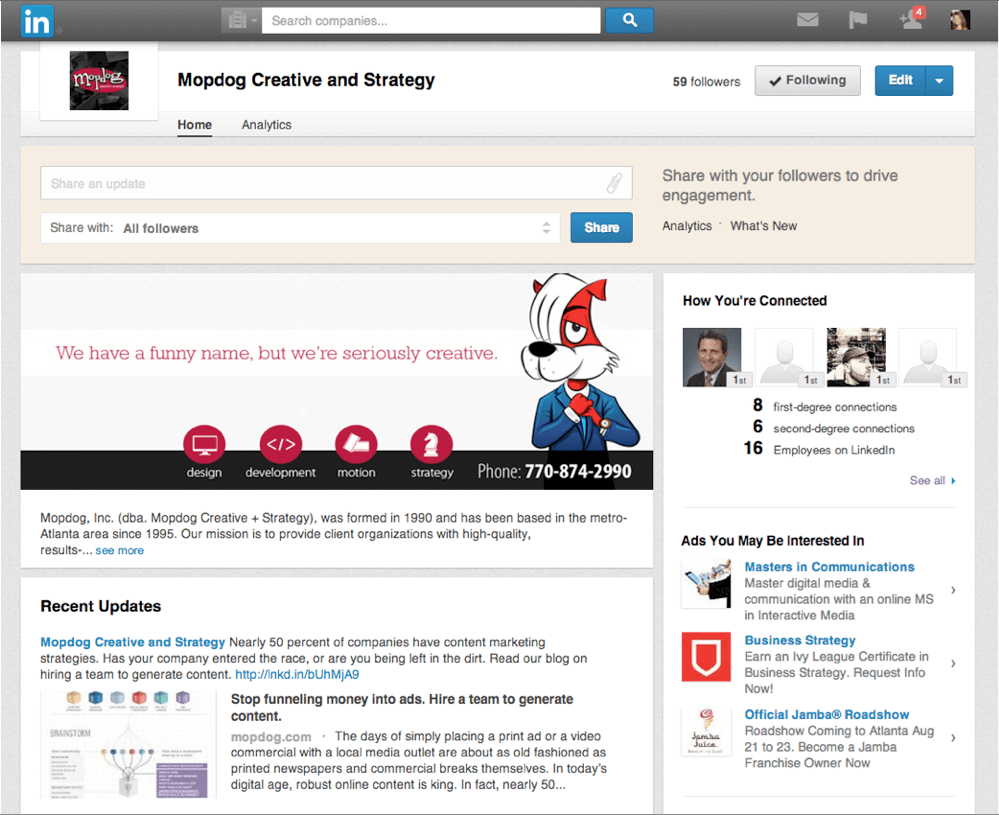999x815 pixels.
Task: Click the Edit button
Action: [900, 80]
